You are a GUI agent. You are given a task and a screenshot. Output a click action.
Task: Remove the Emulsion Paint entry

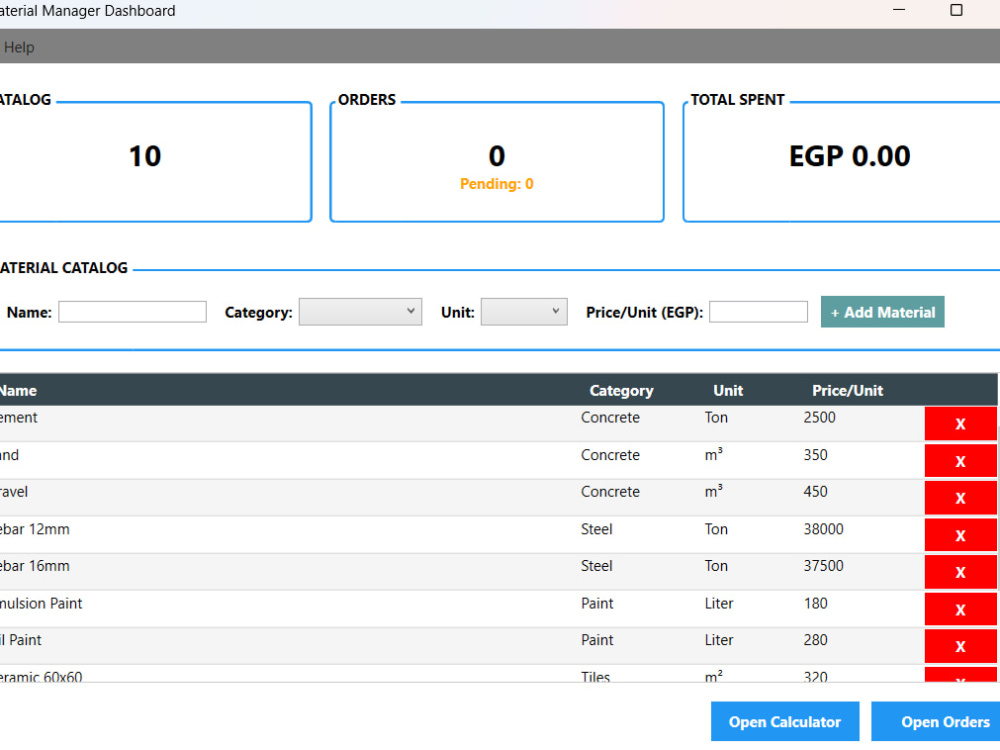point(960,610)
